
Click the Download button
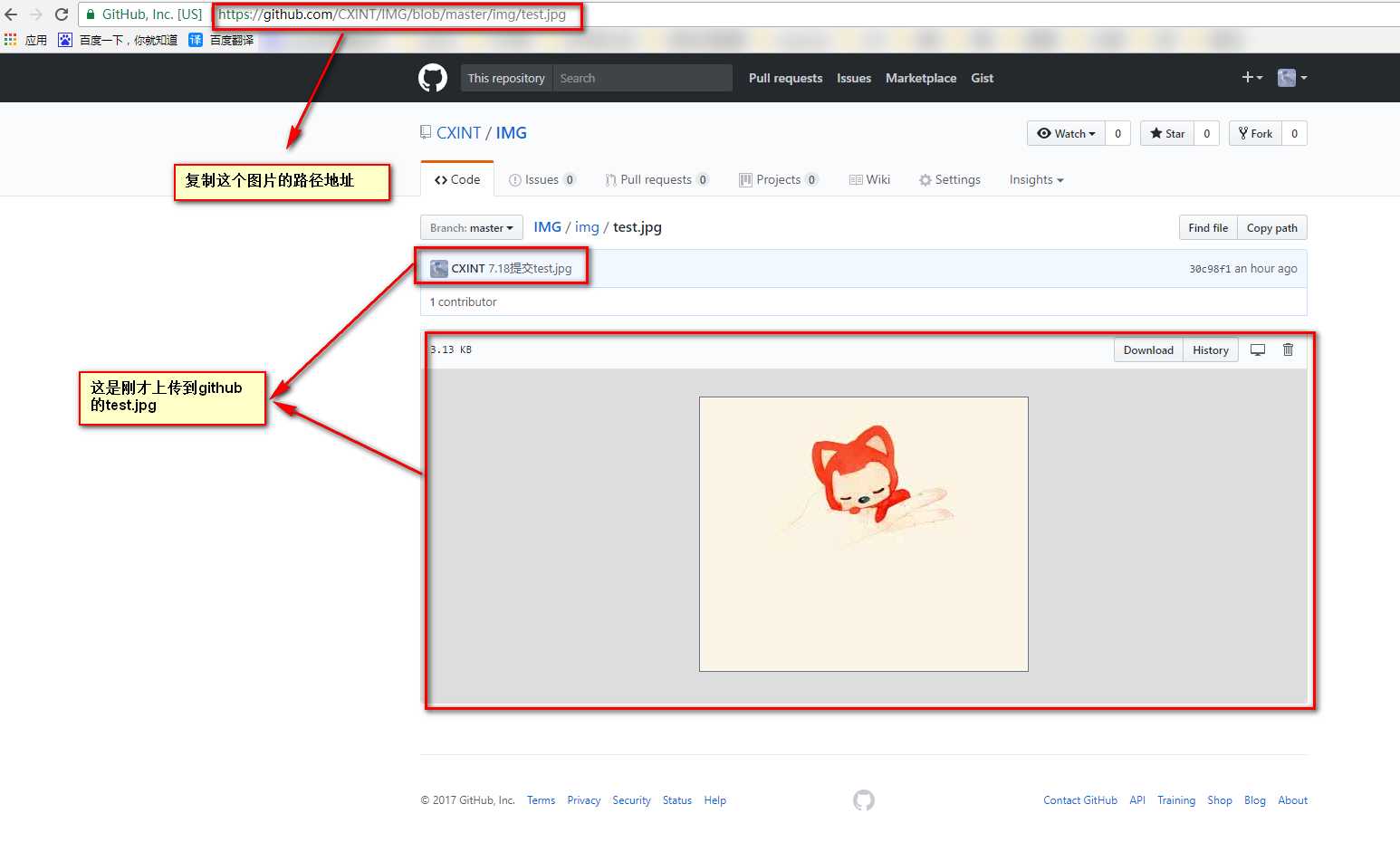click(1148, 350)
